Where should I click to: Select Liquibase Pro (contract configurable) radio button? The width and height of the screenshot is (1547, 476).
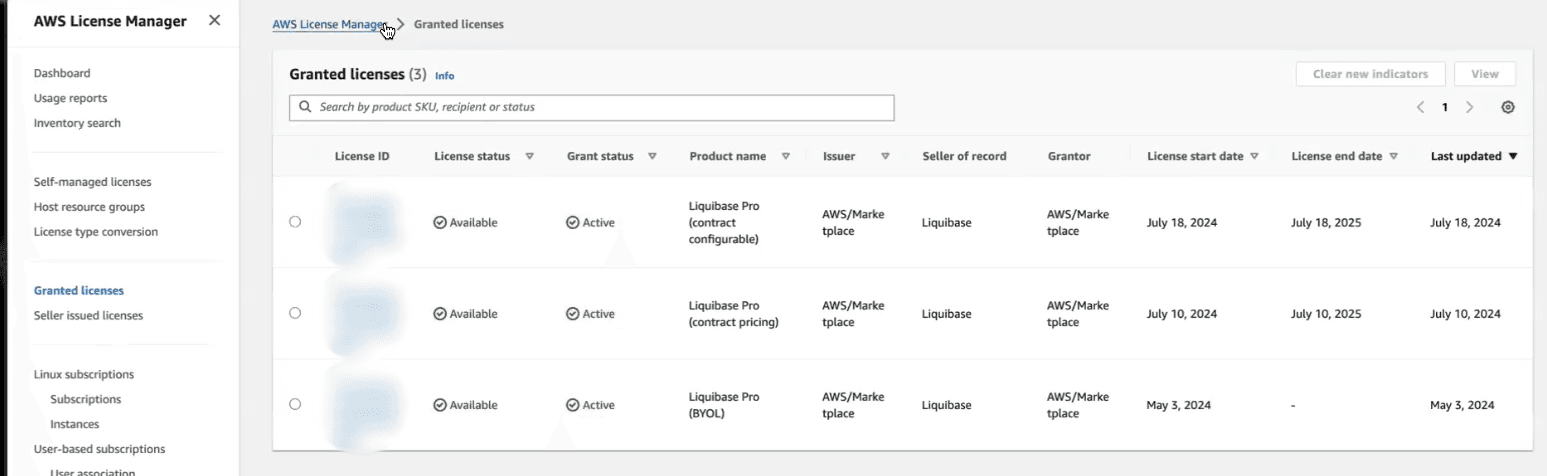[295, 222]
